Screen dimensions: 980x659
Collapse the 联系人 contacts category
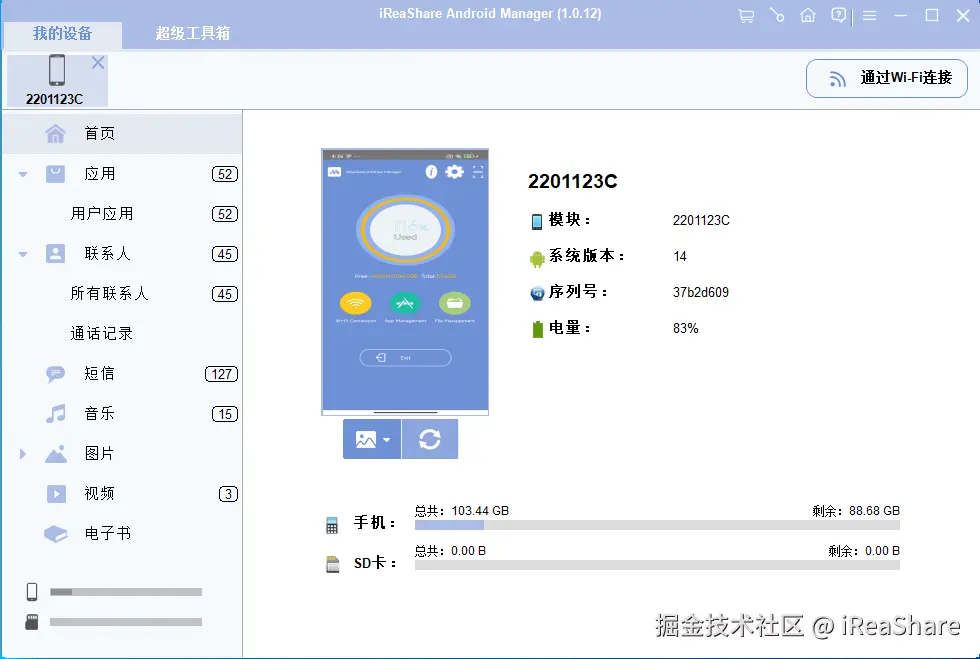(x=22, y=253)
